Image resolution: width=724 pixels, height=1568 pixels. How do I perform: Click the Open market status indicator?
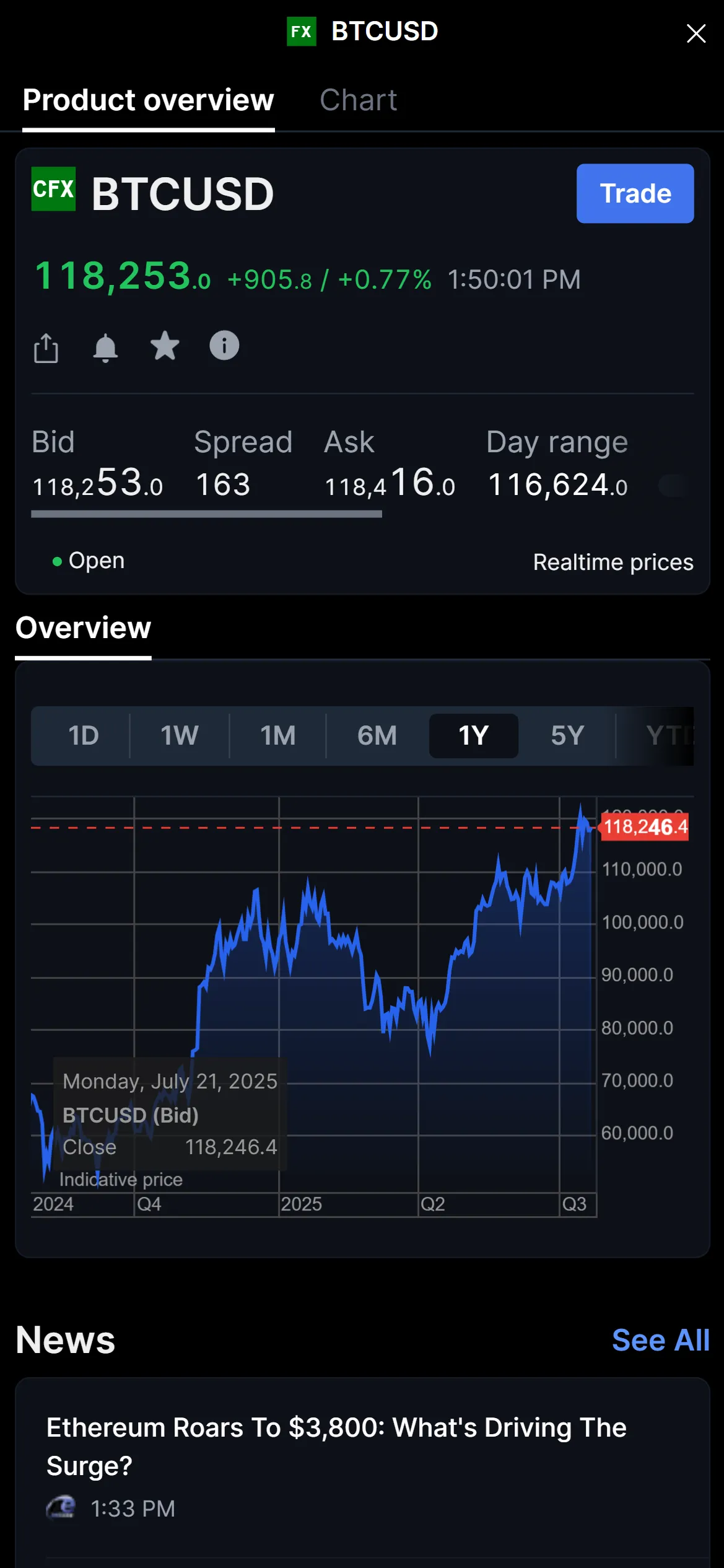pos(89,561)
